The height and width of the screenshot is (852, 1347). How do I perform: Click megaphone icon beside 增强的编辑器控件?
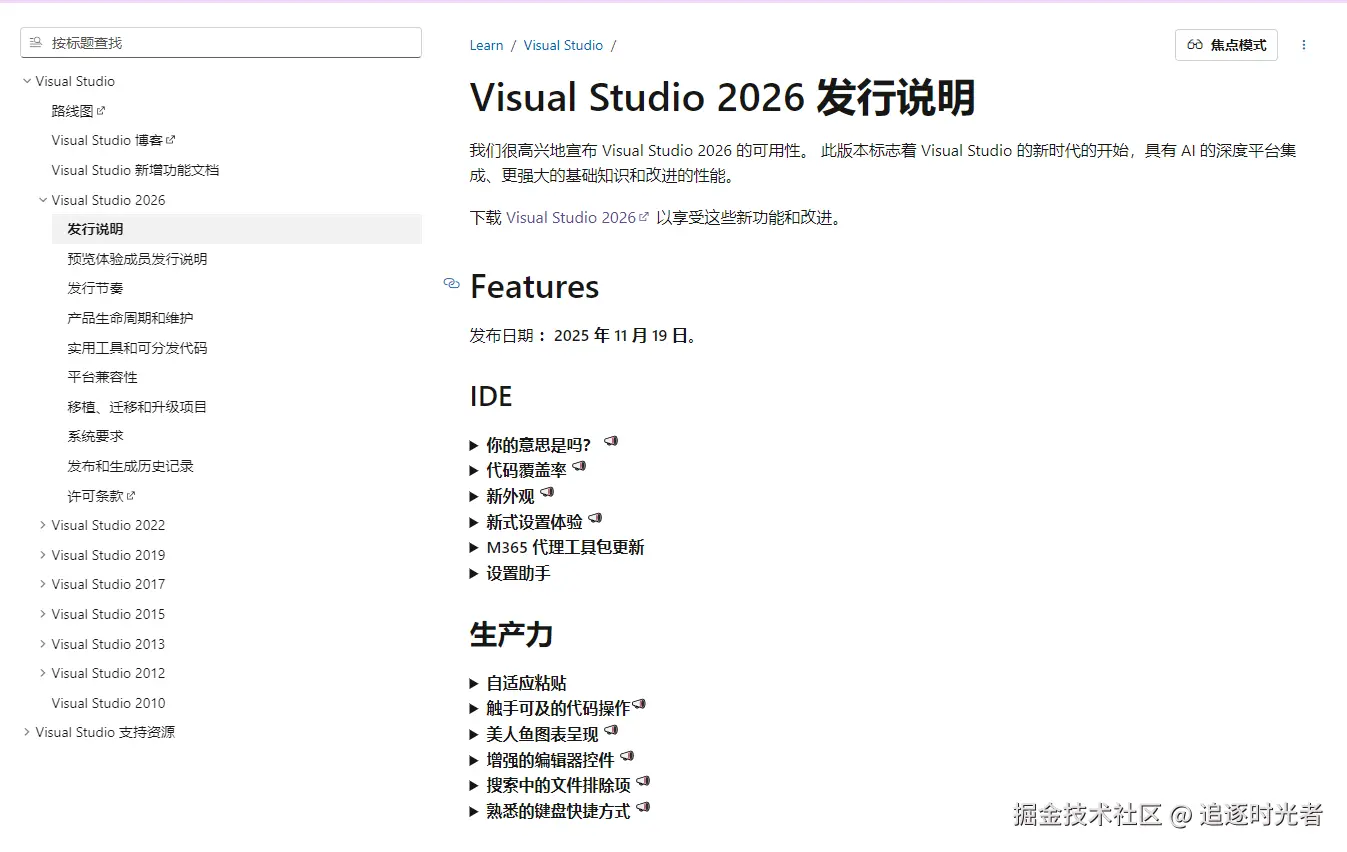627,757
